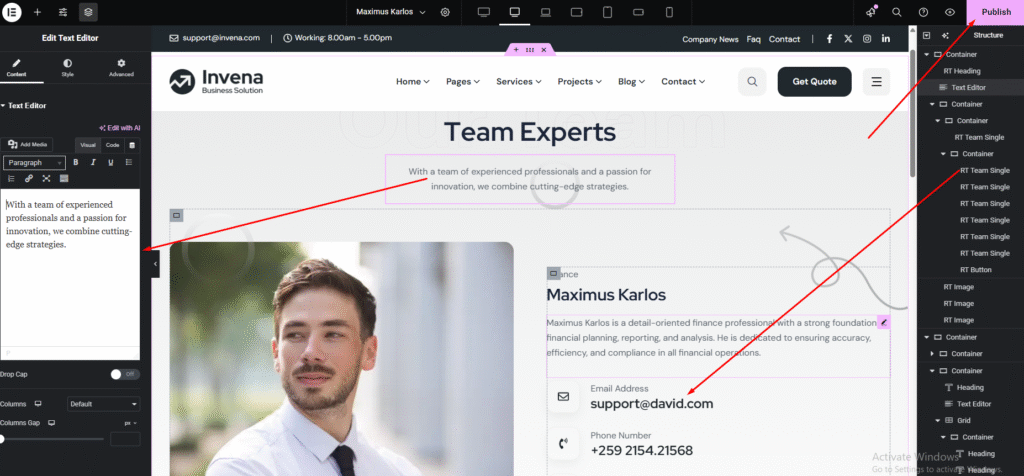Click the website search magnifier button
The image size is (1024, 476).
[x=752, y=82]
